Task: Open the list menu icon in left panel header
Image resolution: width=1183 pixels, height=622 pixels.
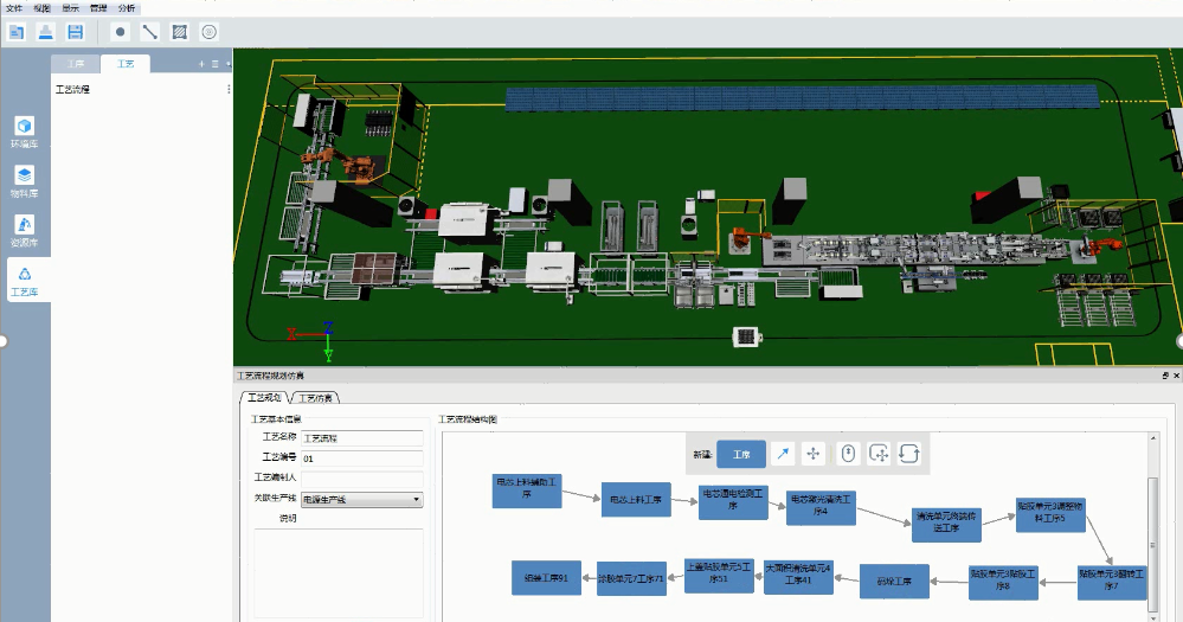Action: (x=215, y=64)
